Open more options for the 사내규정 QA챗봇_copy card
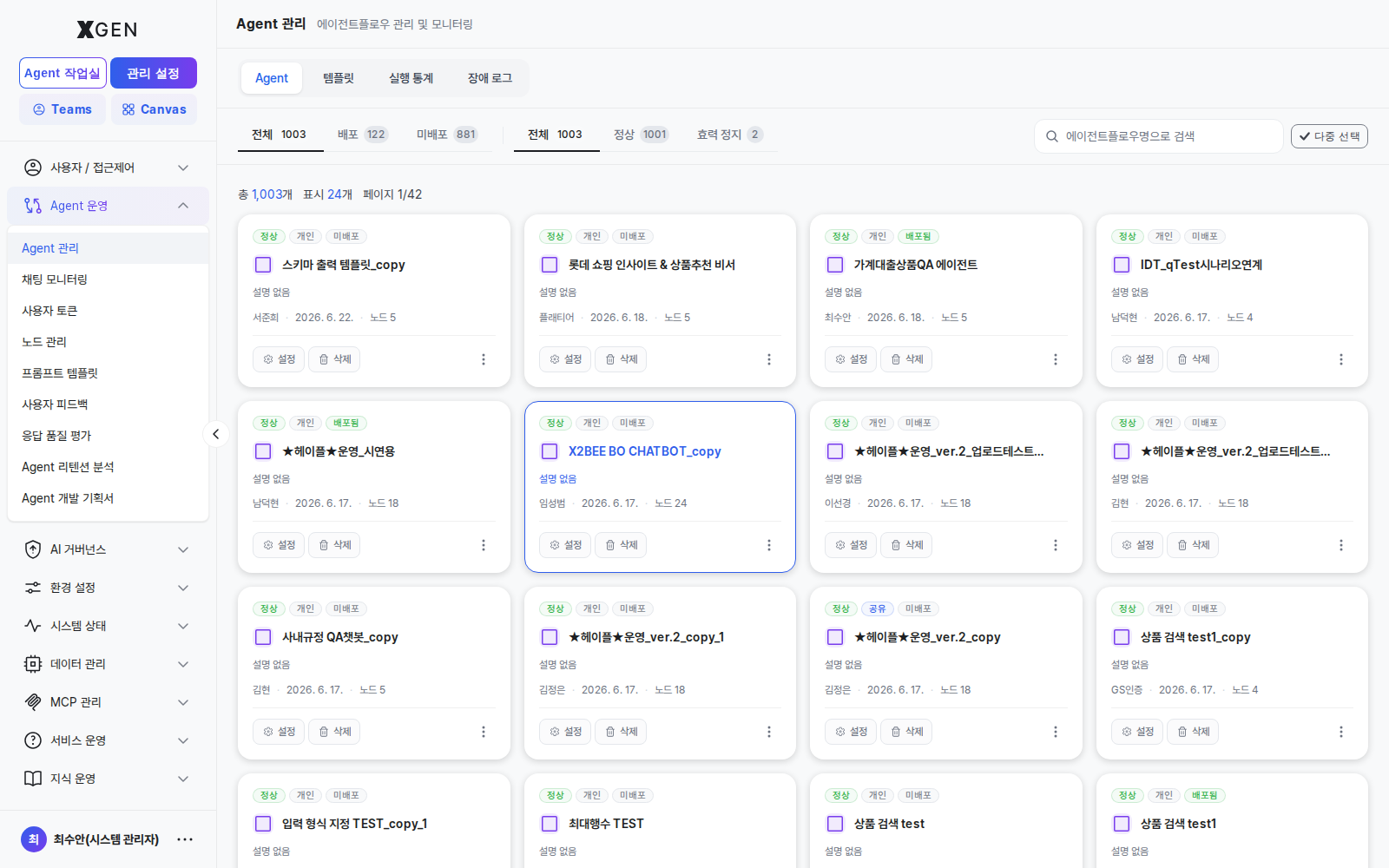This screenshot has height=868, width=1389. pos(484,732)
